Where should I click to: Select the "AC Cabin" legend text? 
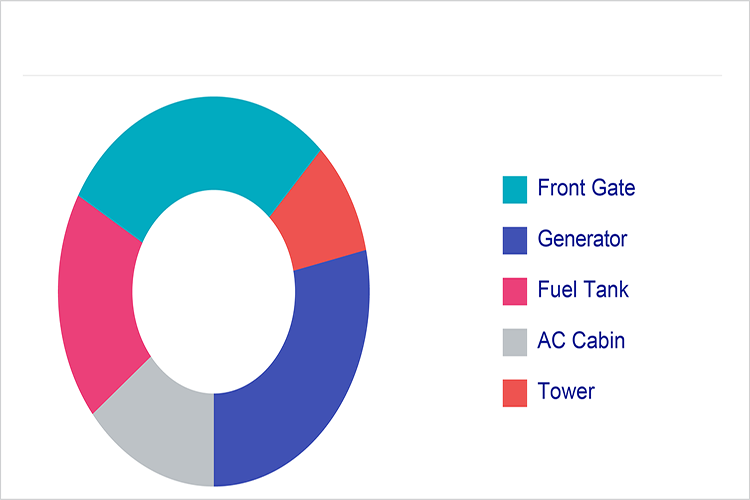pyautogui.click(x=581, y=341)
